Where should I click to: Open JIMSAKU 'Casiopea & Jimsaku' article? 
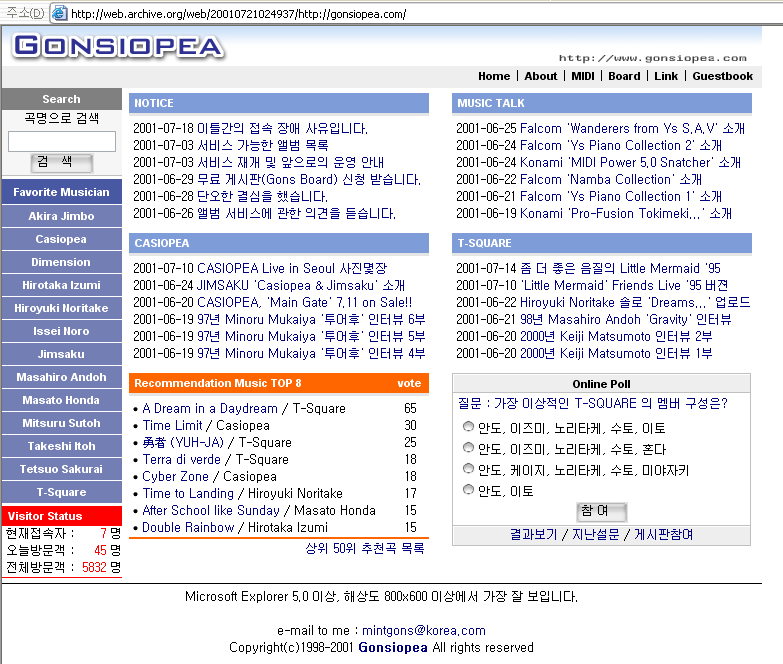point(301,286)
